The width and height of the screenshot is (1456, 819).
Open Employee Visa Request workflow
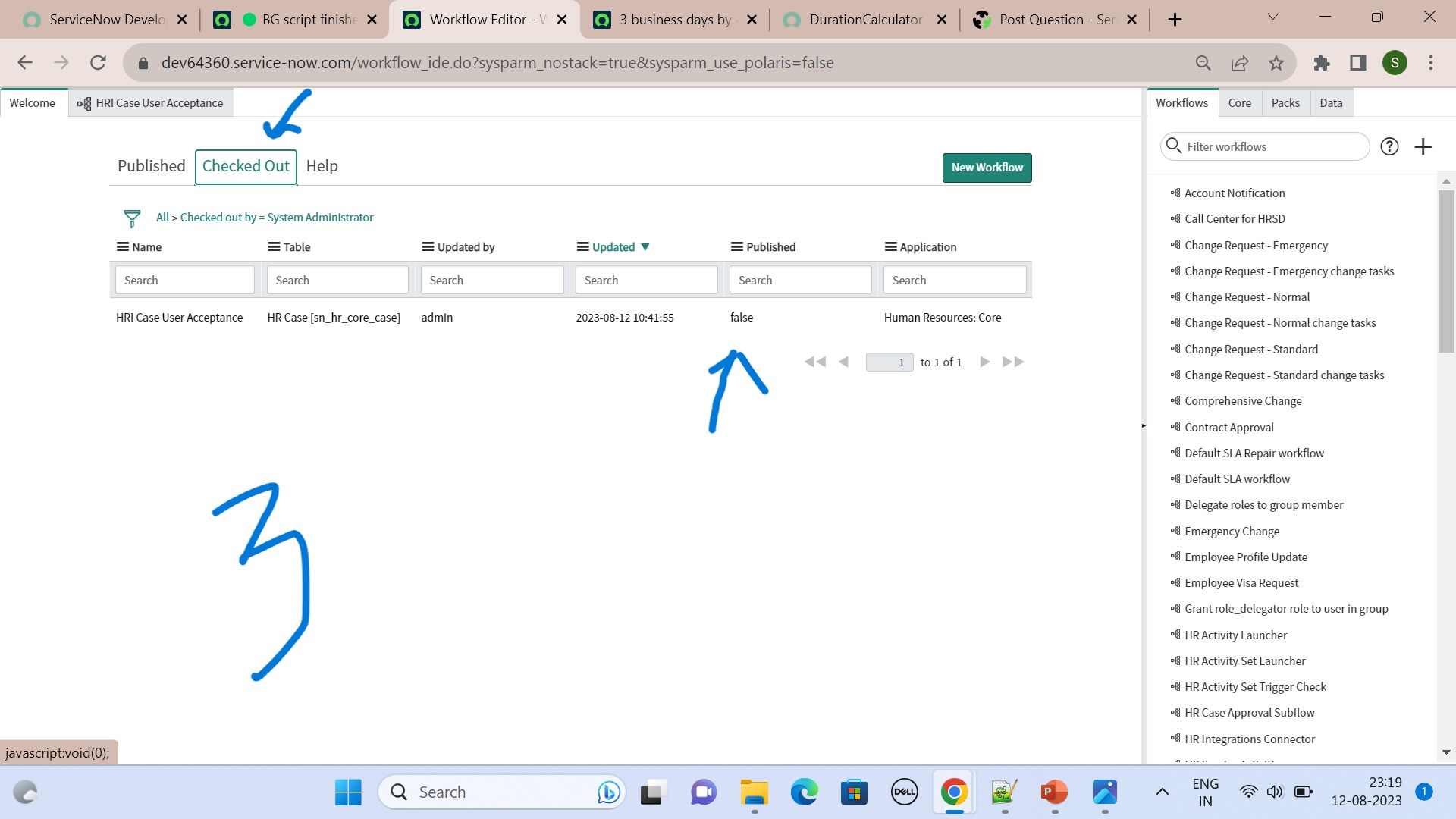[1241, 583]
